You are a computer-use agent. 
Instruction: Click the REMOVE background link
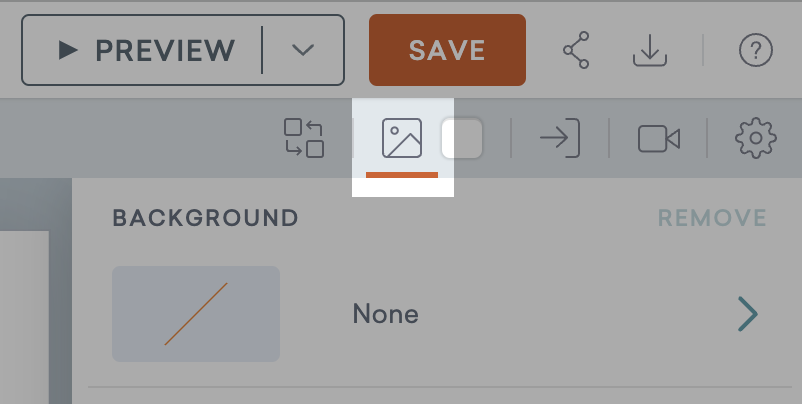(712, 218)
